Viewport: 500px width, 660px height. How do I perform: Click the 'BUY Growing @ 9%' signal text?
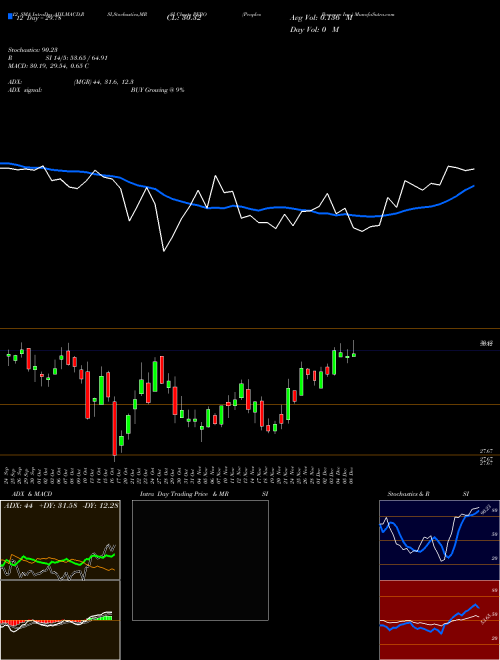pos(157,90)
